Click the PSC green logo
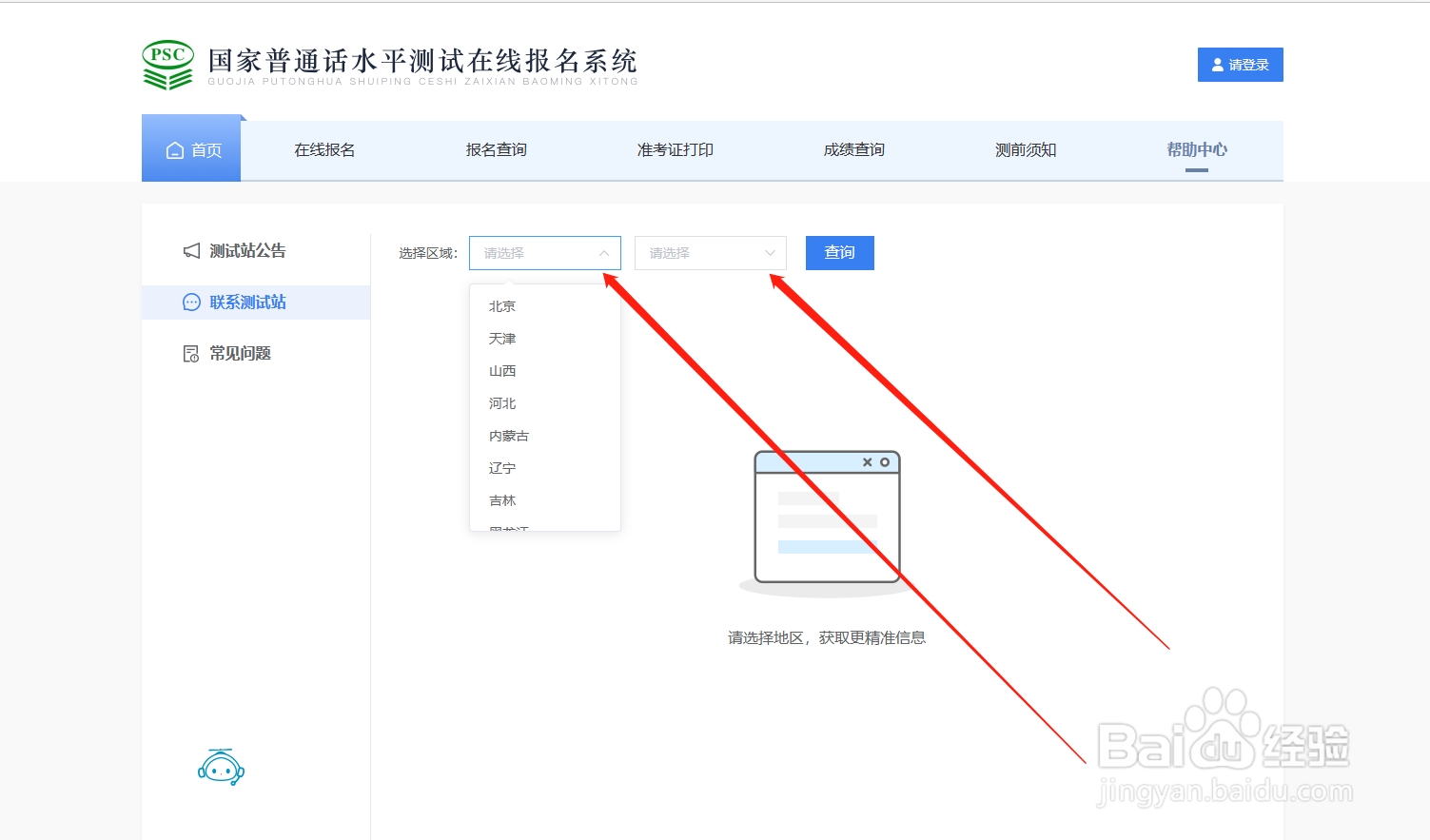 tap(167, 65)
